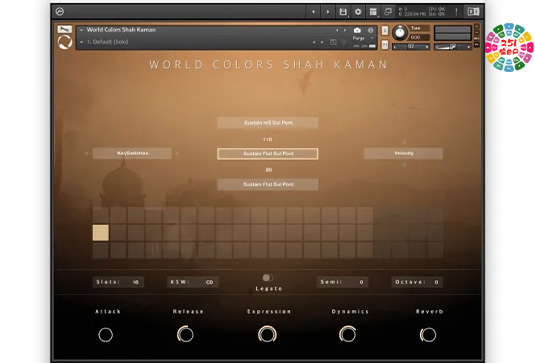Screen dimensions: 535x363
Task: Click the highlighted articulation grid cell
Action: 101,233
